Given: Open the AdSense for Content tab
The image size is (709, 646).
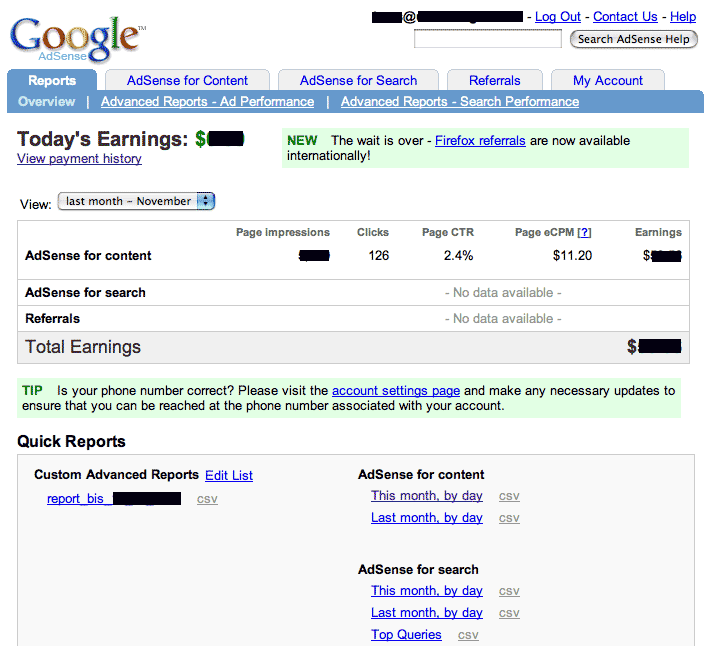Looking at the screenshot, I should tap(187, 80).
